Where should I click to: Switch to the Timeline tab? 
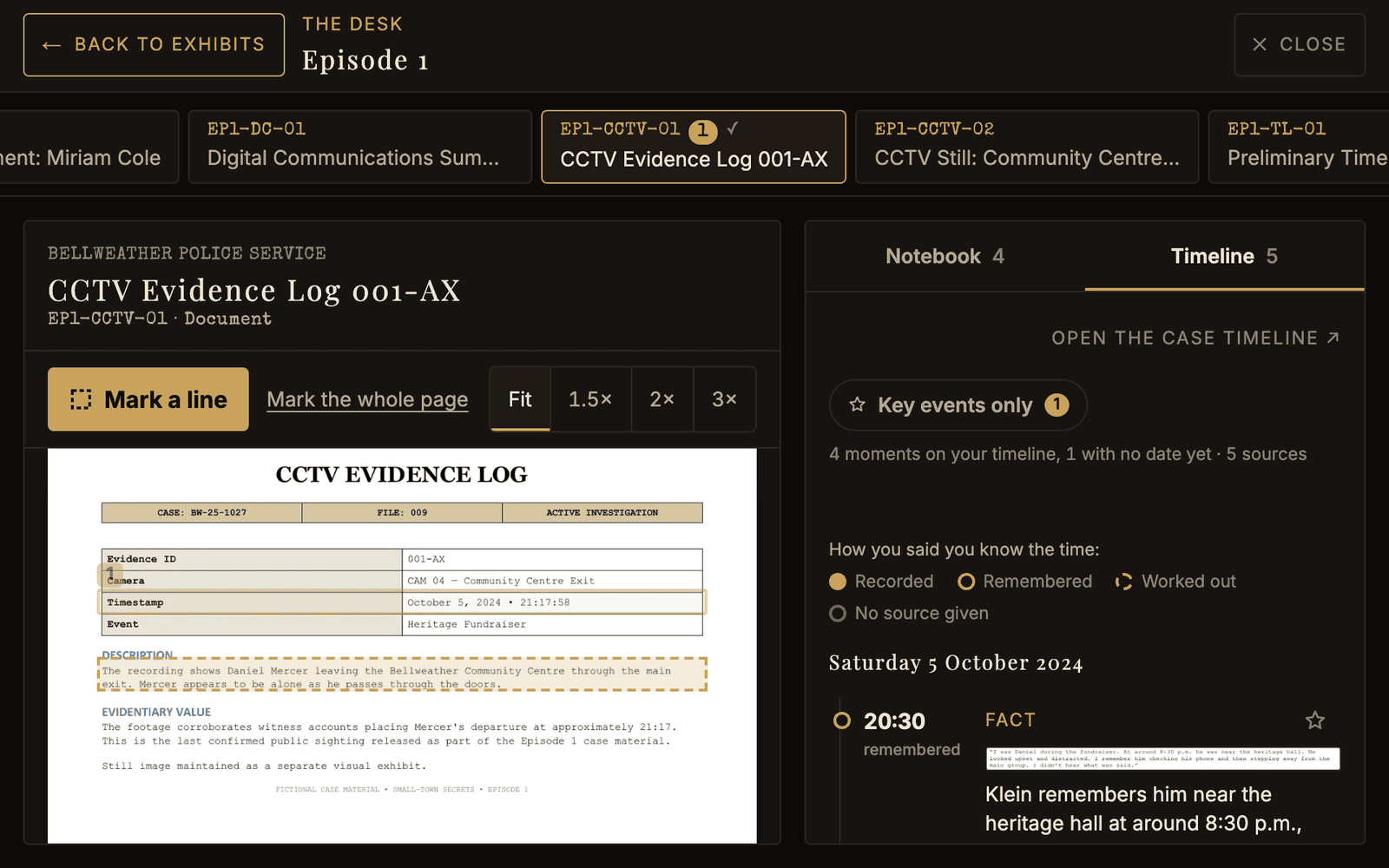[x=1224, y=256]
